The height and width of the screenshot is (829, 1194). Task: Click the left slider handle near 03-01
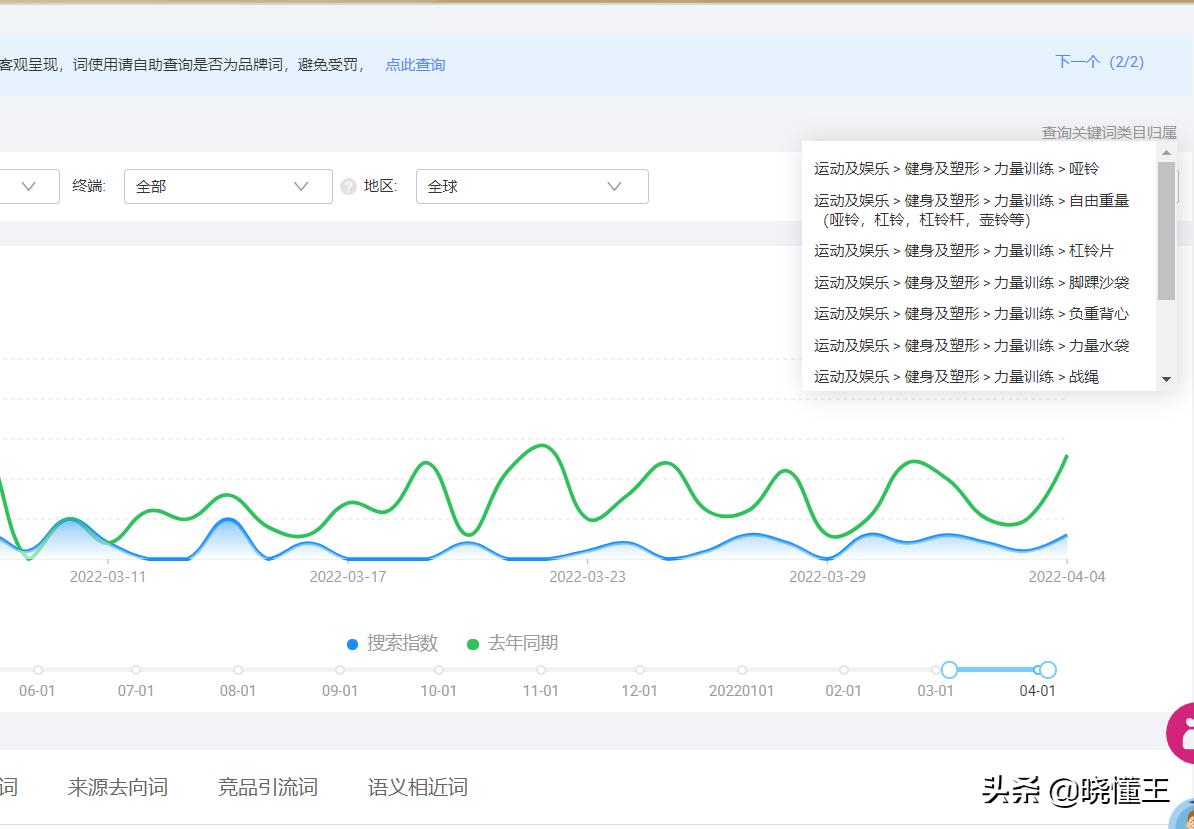pos(949,670)
